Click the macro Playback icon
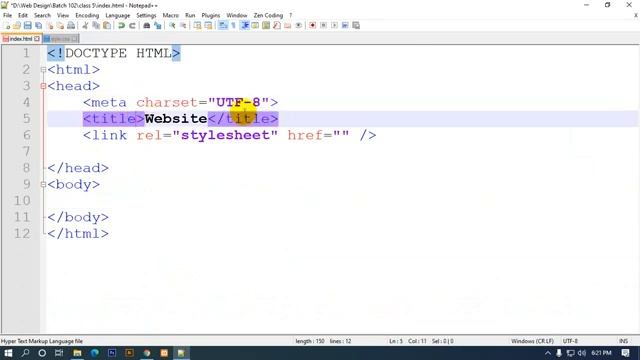This screenshot has width=640, height=360. pyautogui.click(x=334, y=25)
